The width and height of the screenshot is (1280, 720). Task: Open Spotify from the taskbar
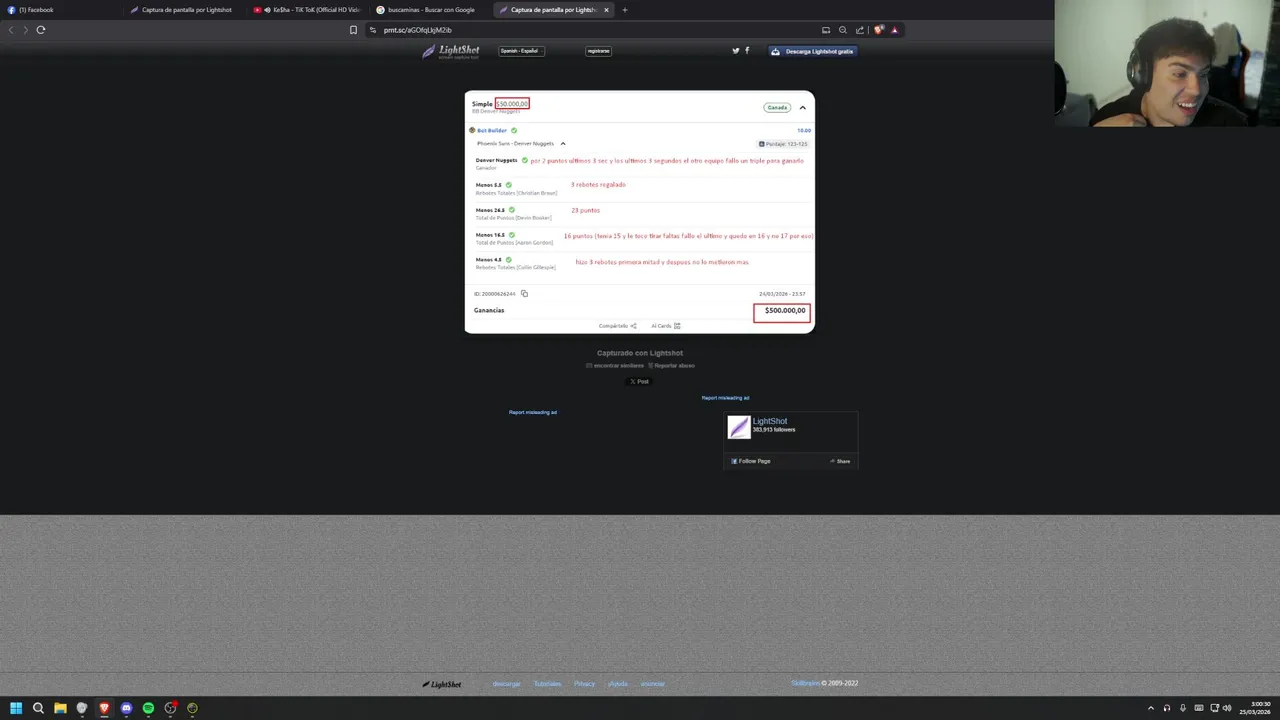tap(148, 708)
